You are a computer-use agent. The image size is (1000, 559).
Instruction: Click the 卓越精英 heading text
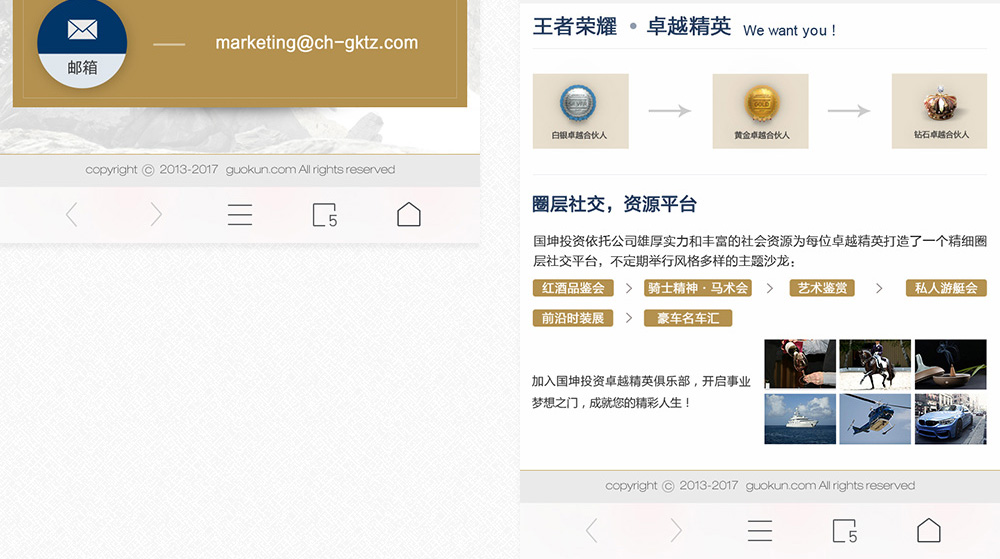[689, 27]
